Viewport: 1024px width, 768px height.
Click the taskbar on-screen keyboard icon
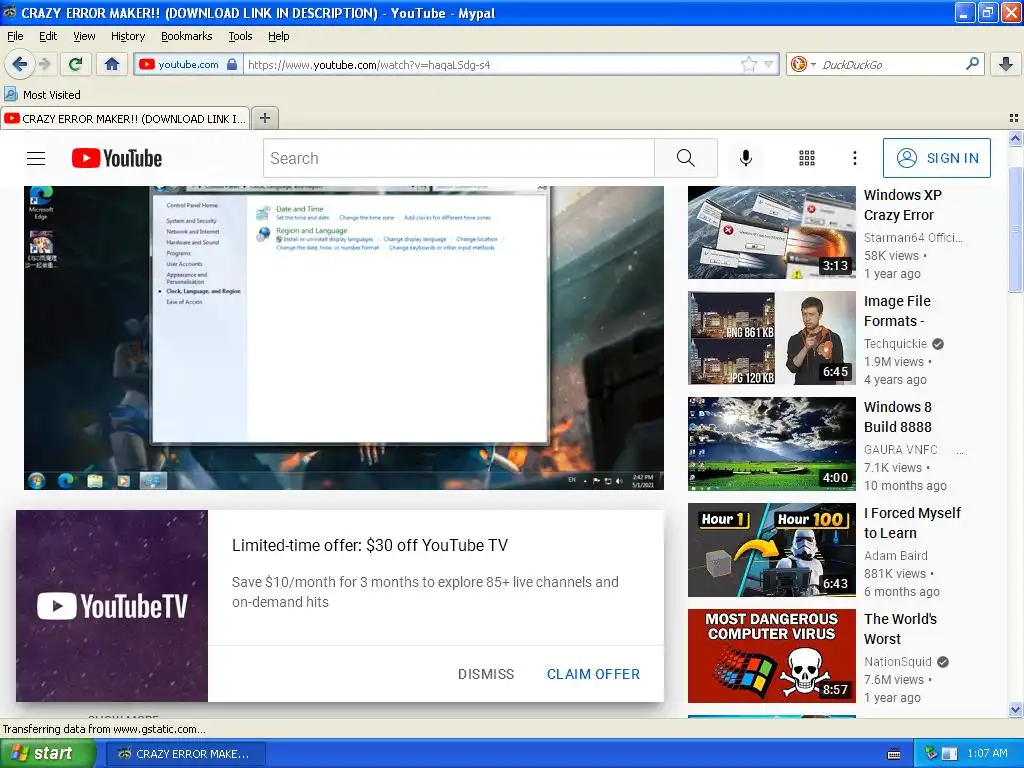click(894, 754)
